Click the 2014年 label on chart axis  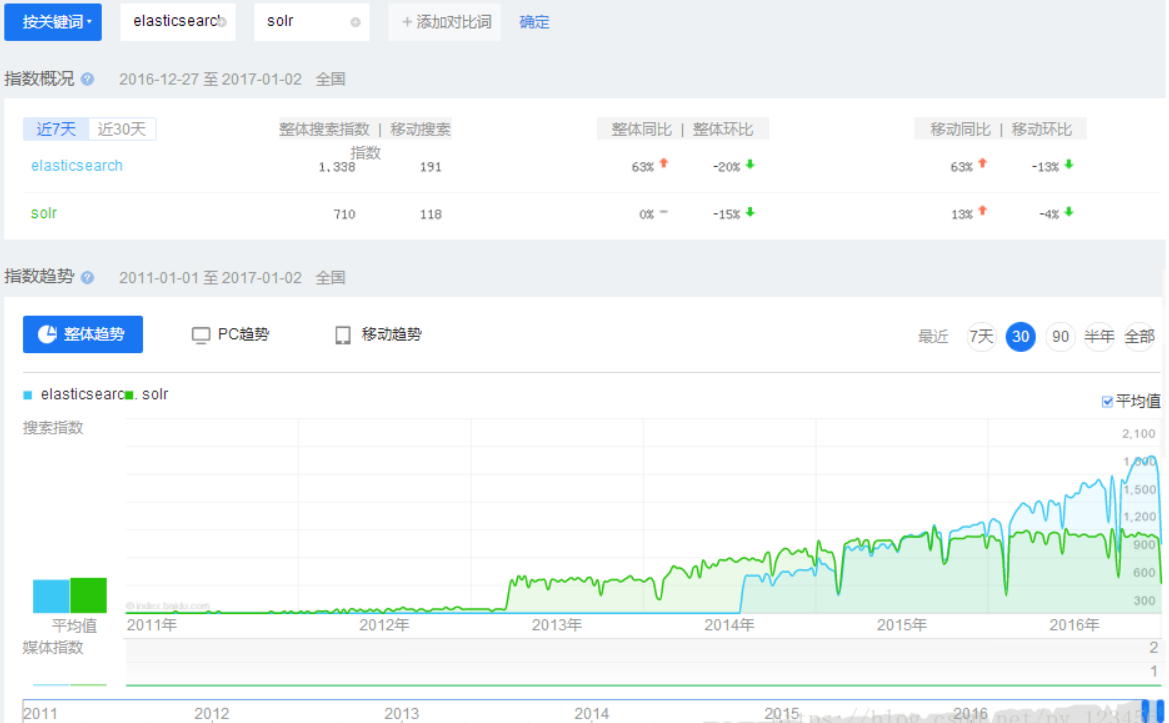click(x=728, y=625)
